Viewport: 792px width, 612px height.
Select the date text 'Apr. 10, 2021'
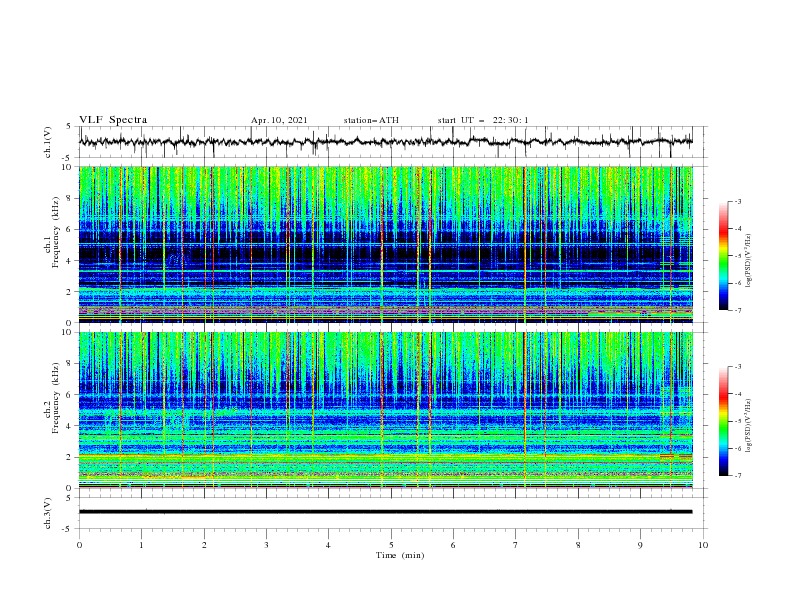(x=279, y=120)
